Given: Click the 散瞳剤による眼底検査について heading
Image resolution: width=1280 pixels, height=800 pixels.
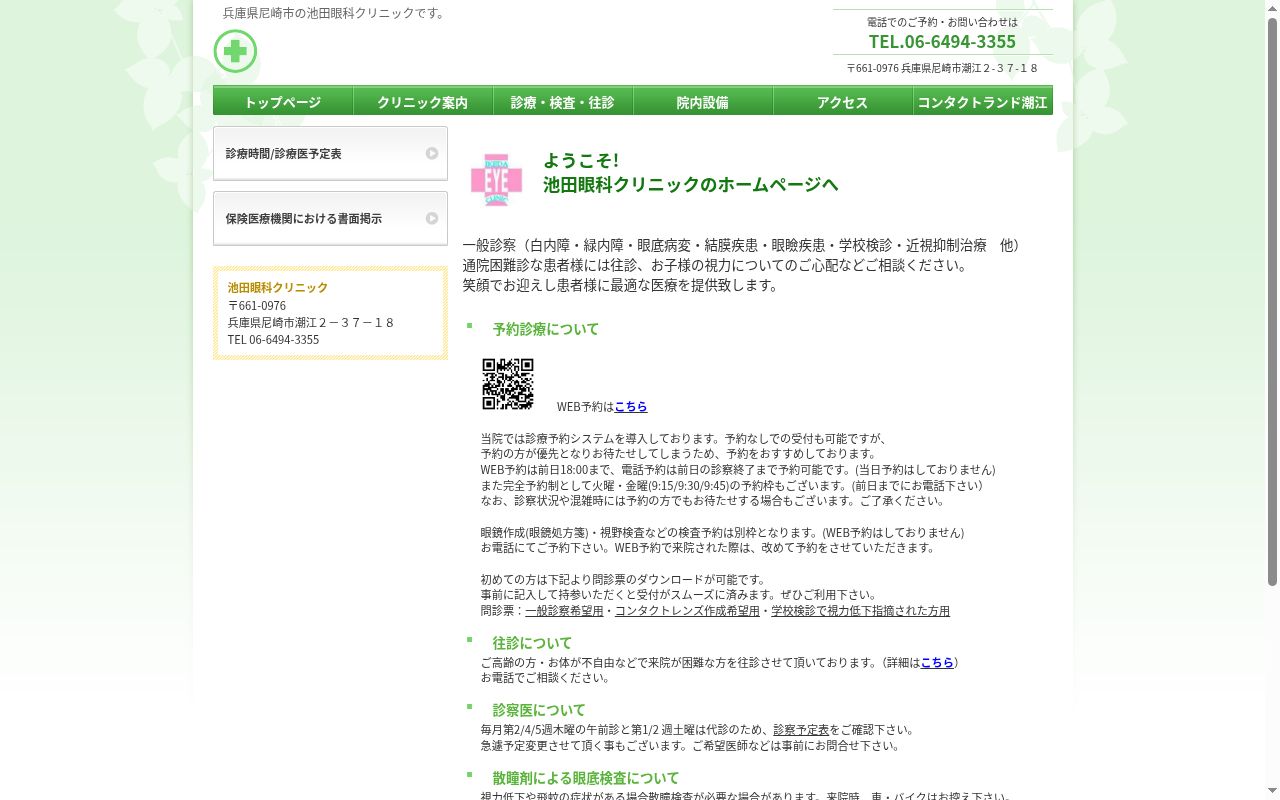Looking at the screenshot, I should click(585, 778).
